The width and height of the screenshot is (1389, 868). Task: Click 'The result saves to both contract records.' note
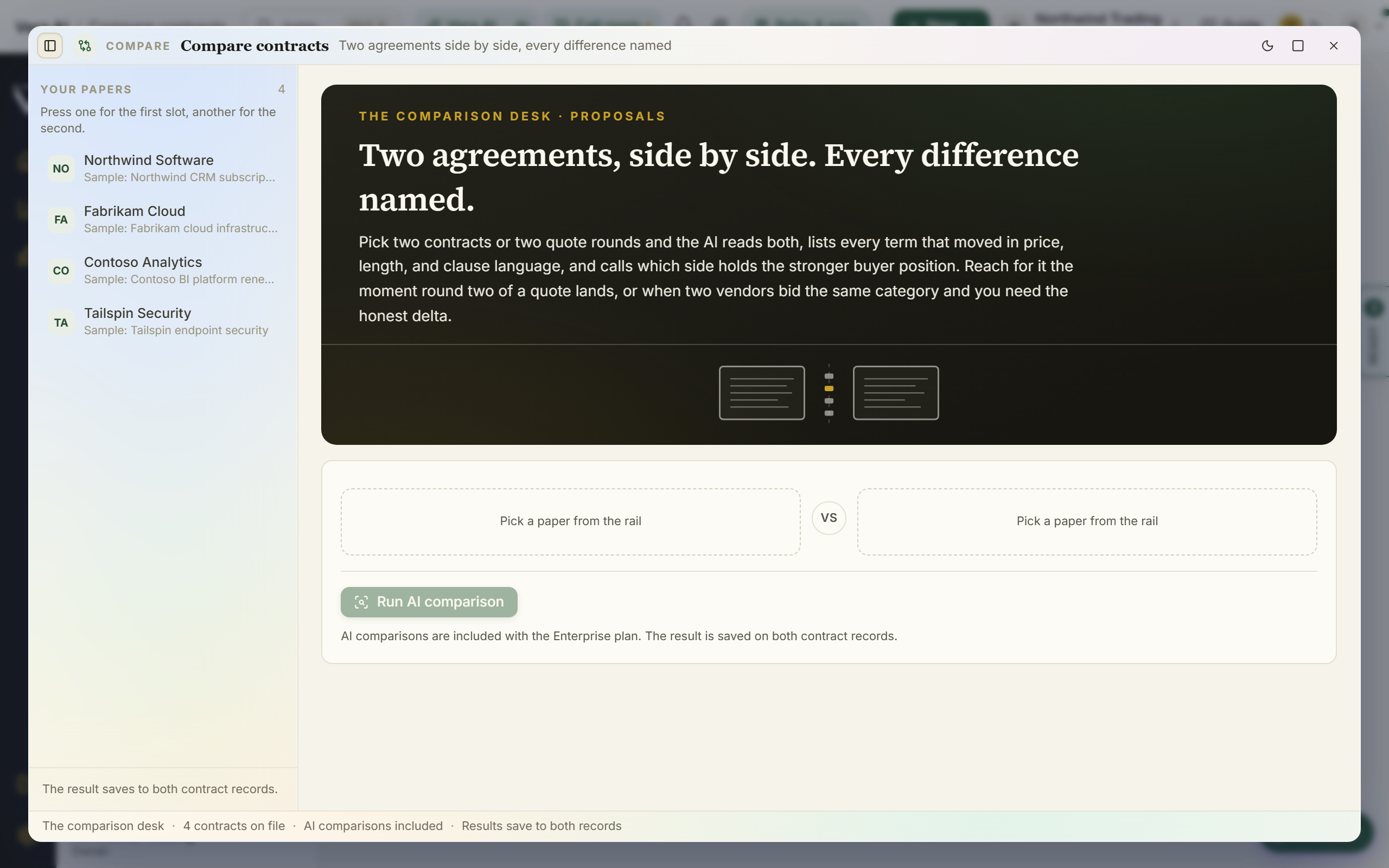[x=160, y=789]
